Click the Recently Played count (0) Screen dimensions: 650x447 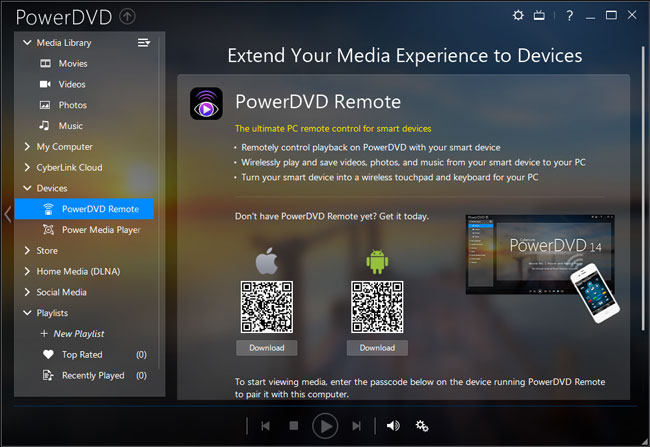pyautogui.click(x=141, y=375)
